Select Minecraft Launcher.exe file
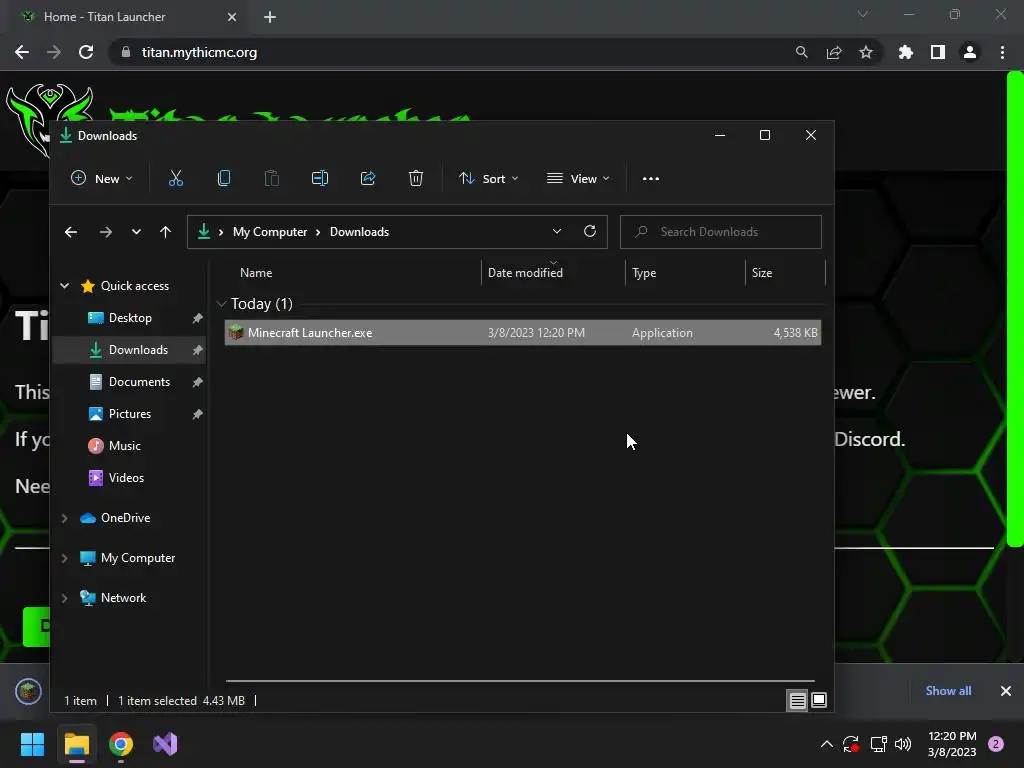This screenshot has width=1024, height=768. 522,332
